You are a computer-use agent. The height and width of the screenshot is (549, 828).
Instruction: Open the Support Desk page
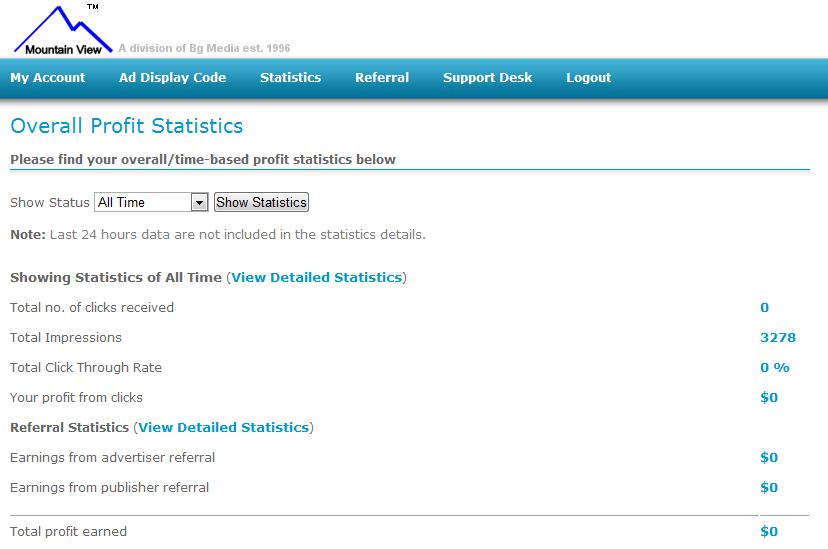[x=487, y=78]
